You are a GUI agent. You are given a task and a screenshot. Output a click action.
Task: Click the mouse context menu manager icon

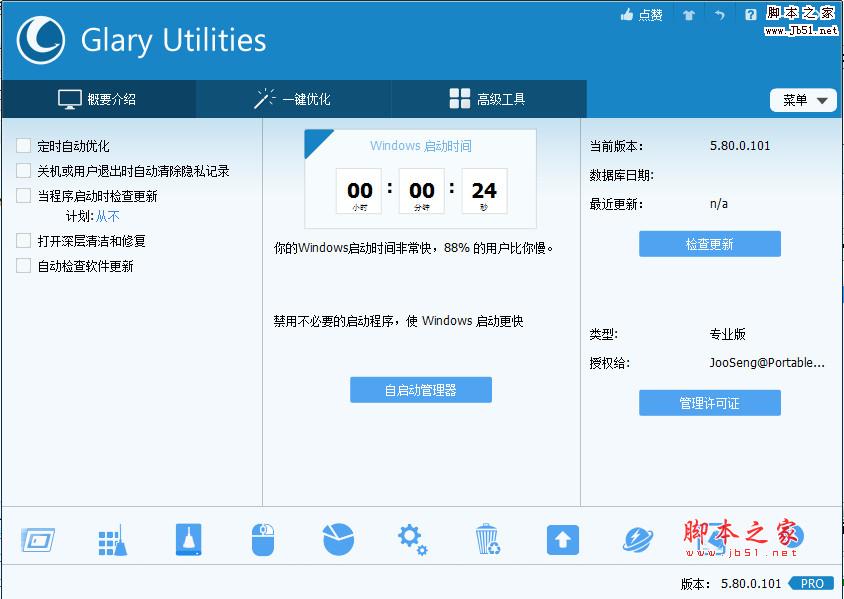pyautogui.click(x=263, y=539)
